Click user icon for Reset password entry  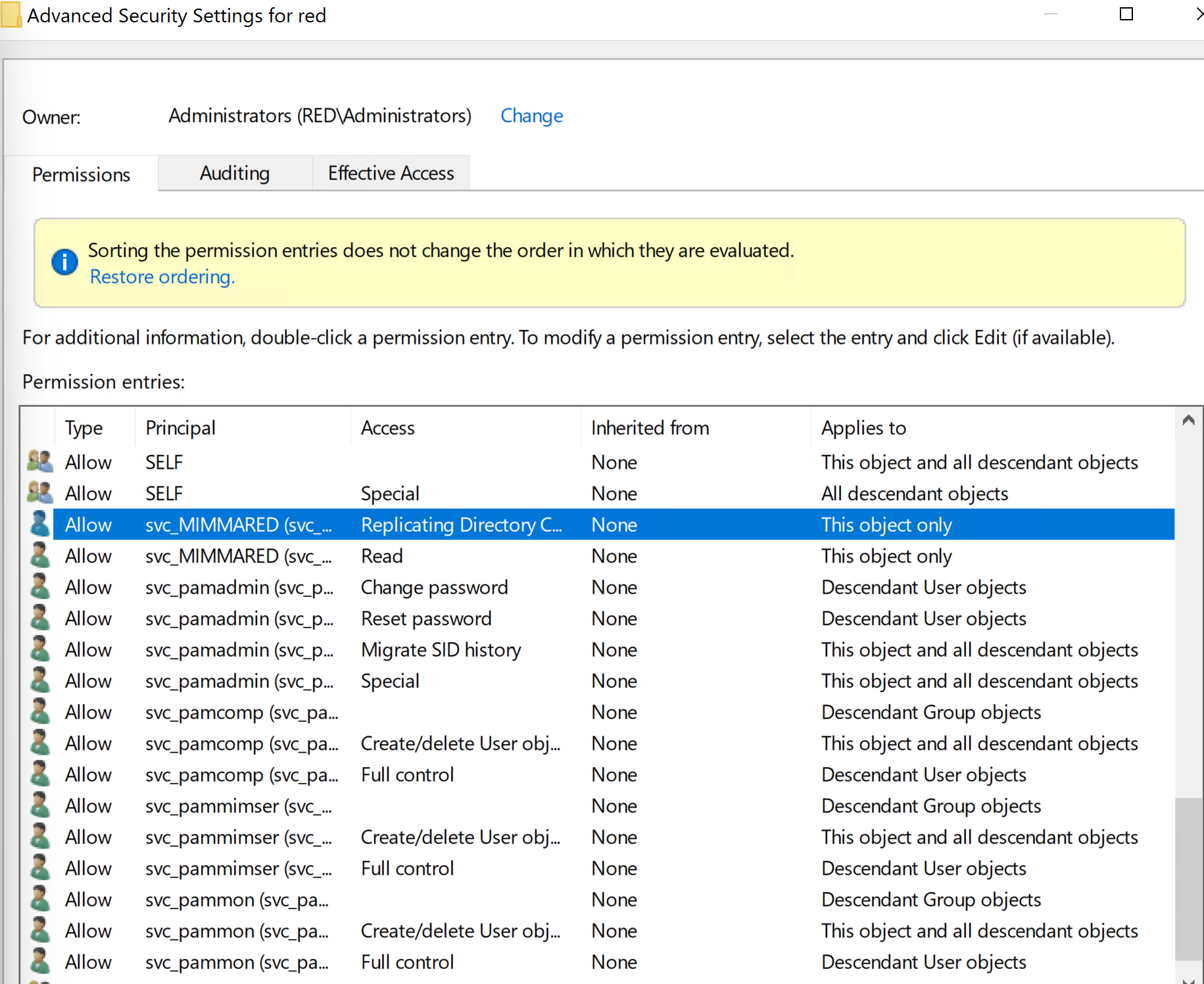coord(39,619)
